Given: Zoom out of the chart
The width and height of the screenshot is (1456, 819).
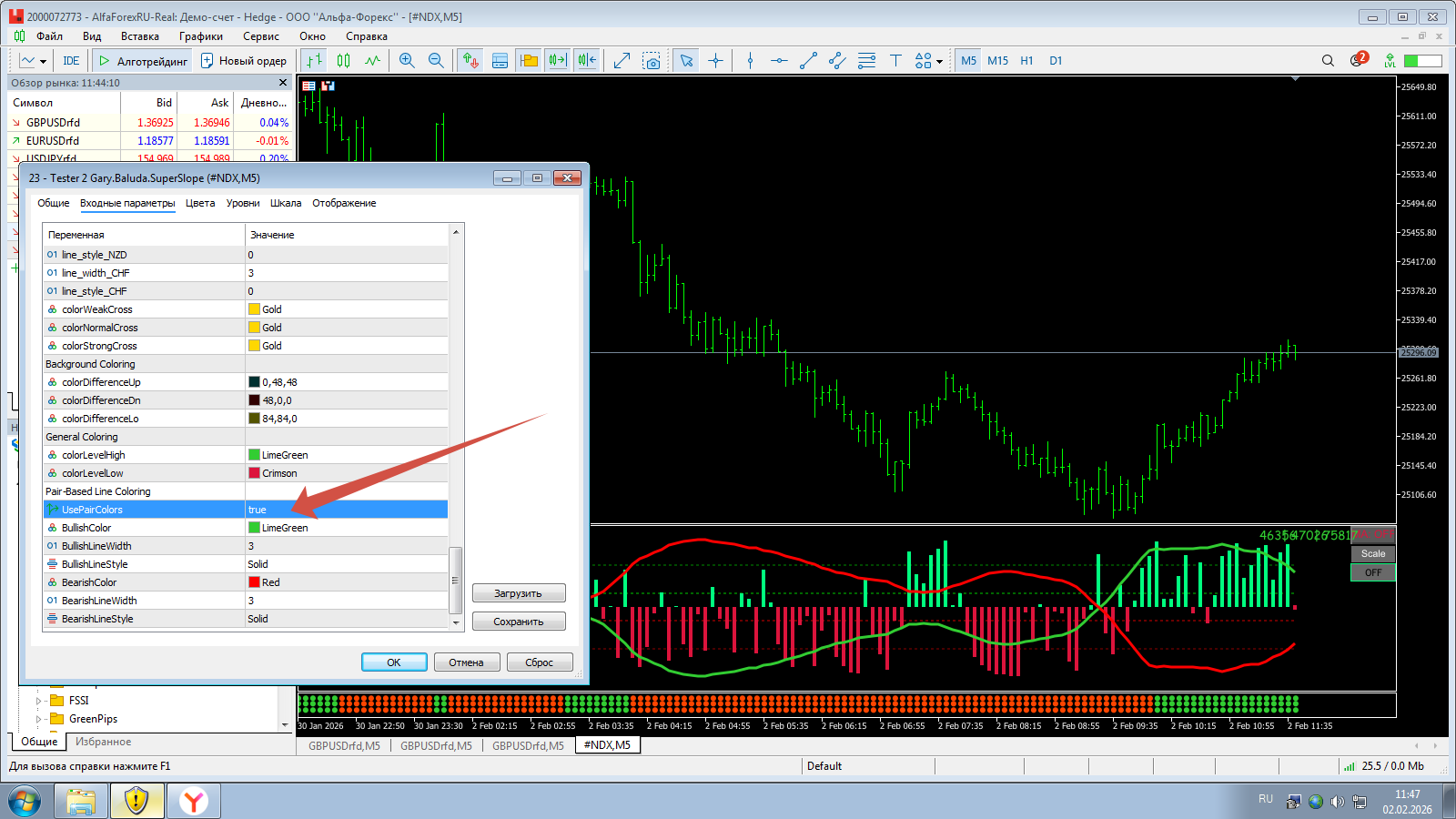Looking at the screenshot, I should pos(436,61).
